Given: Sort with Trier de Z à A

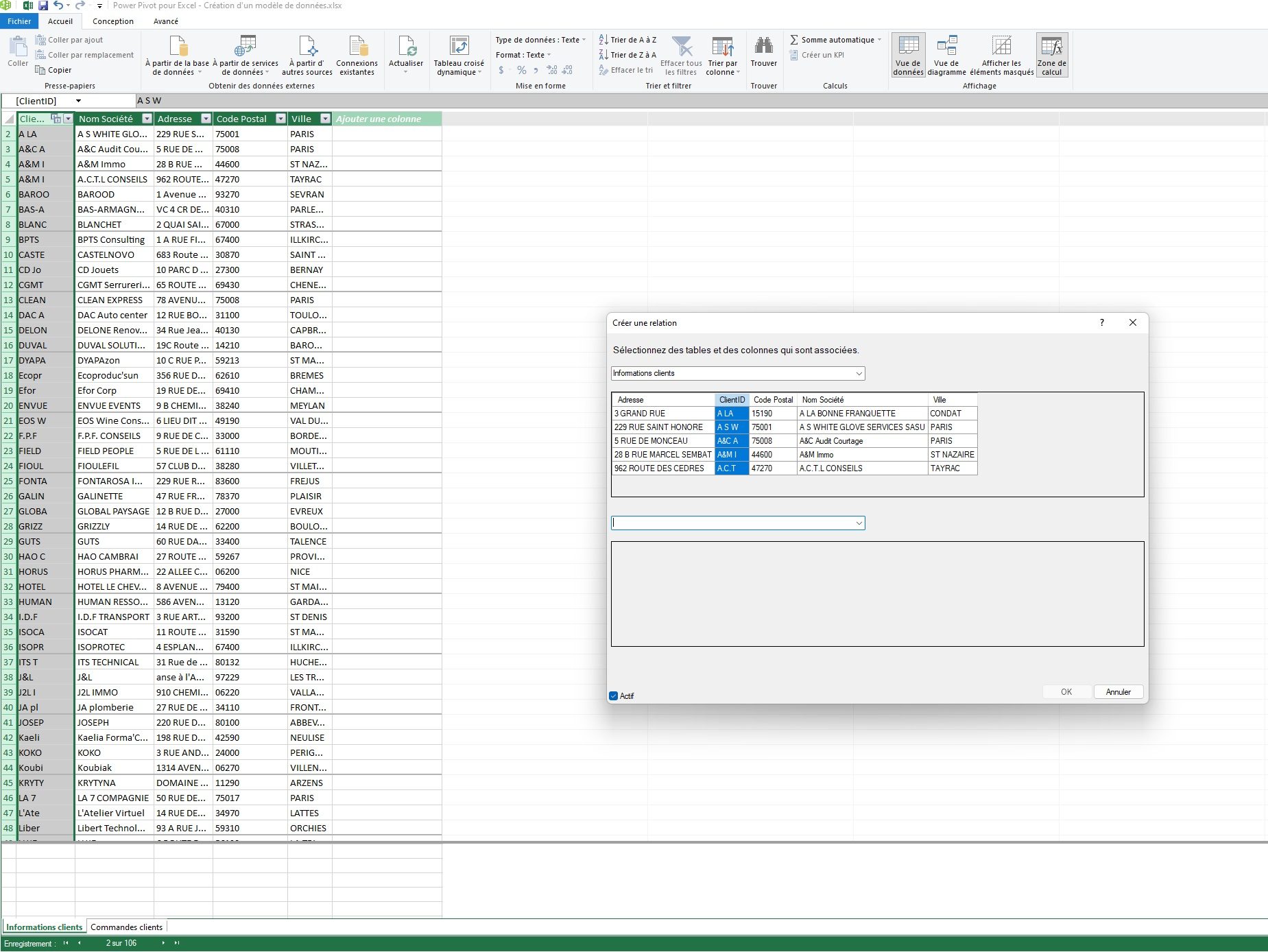Looking at the screenshot, I should pos(627,55).
